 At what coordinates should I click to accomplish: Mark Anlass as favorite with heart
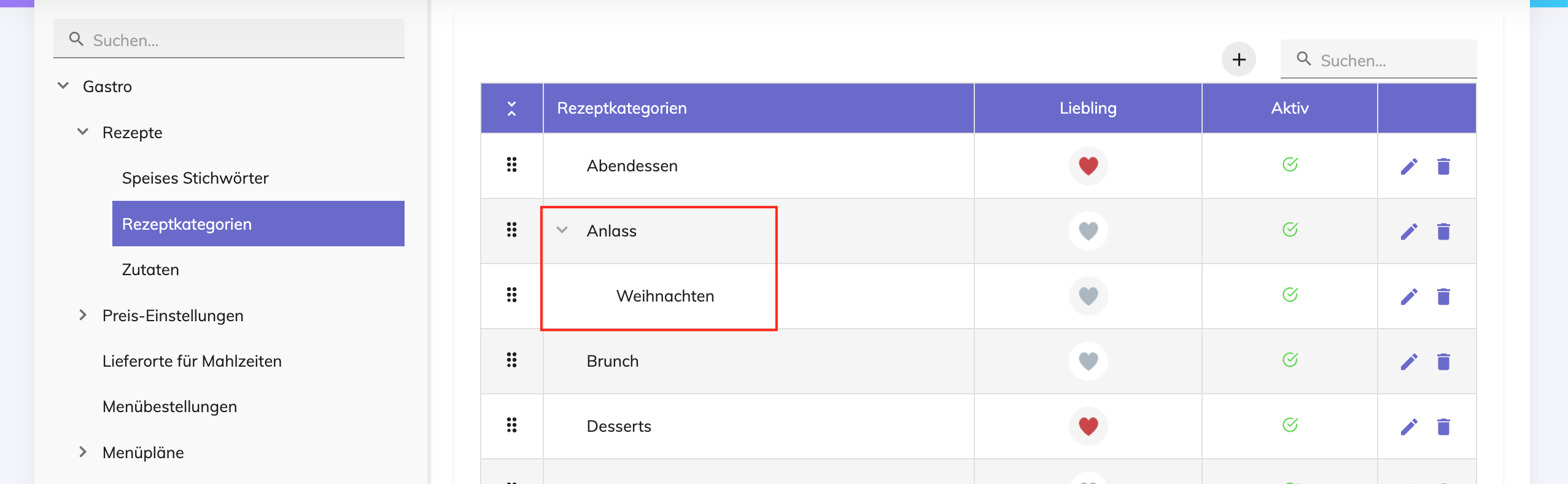pyautogui.click(x=1088, y=231)
